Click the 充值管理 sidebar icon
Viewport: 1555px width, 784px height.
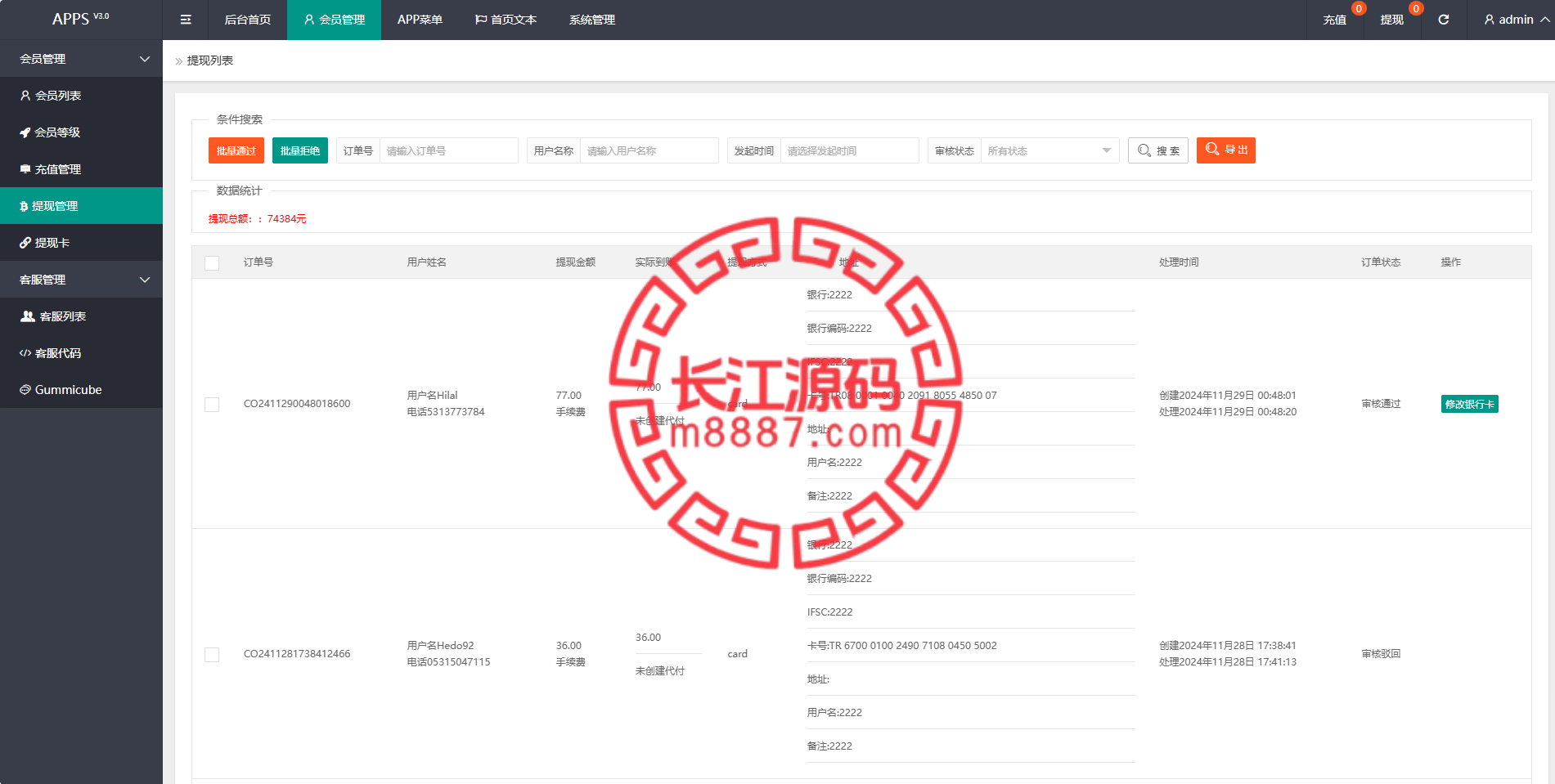[x=25, y=169]
